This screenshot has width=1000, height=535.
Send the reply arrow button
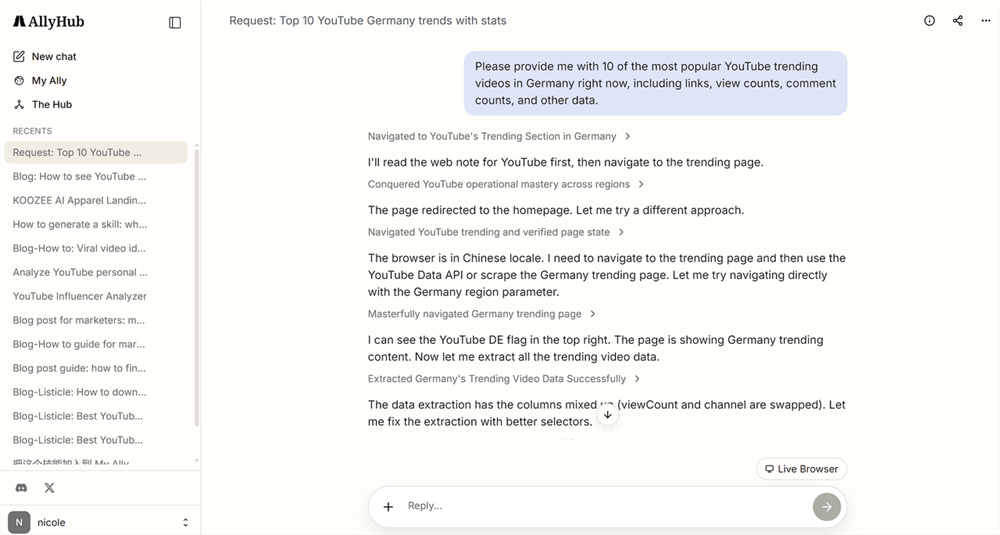click(827, 506)
